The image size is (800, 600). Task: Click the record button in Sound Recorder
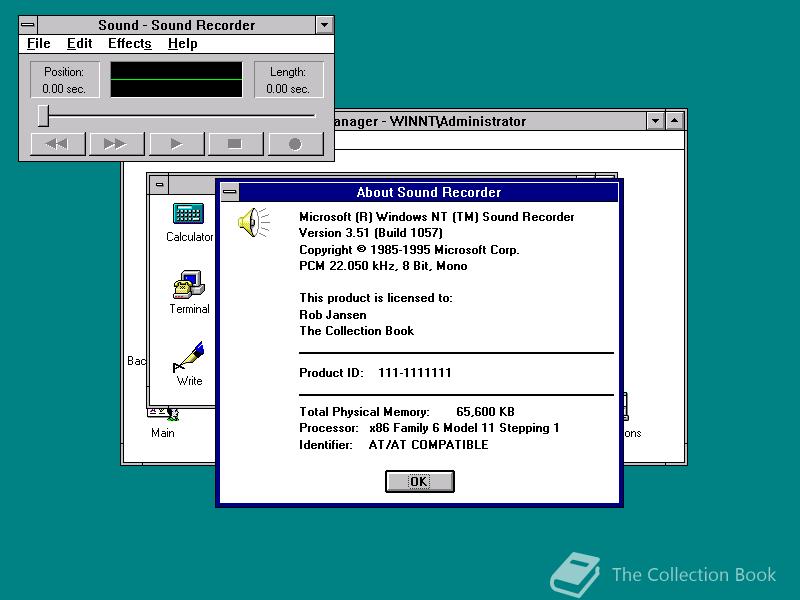pyautogui.click(x=295, y=144)
